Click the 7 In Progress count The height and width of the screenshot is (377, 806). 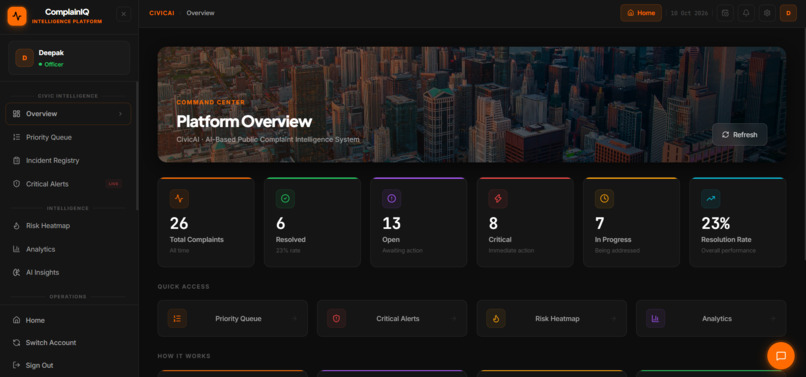tap(600, 223)
